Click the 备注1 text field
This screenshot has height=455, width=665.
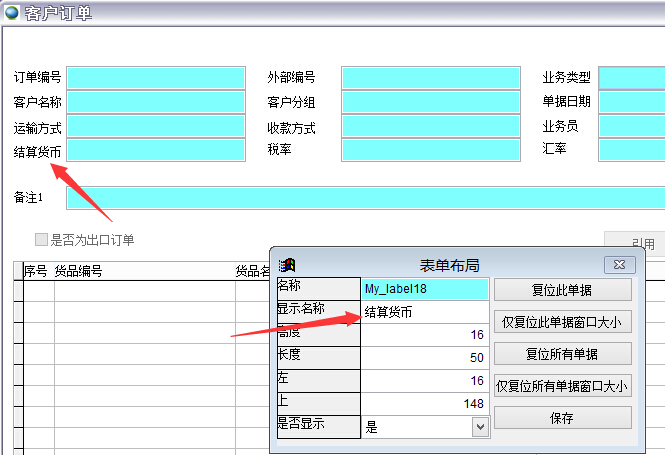pos(360,198)
